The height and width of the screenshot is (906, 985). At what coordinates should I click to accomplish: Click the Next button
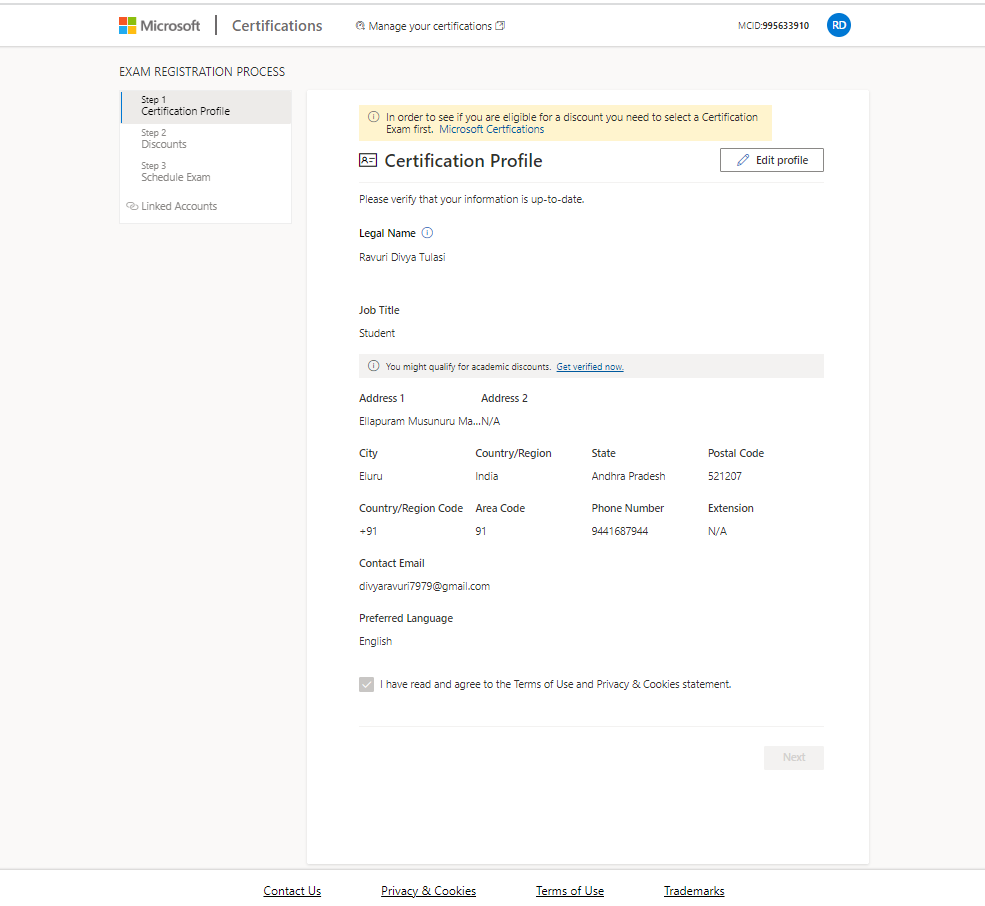[793, 757]
